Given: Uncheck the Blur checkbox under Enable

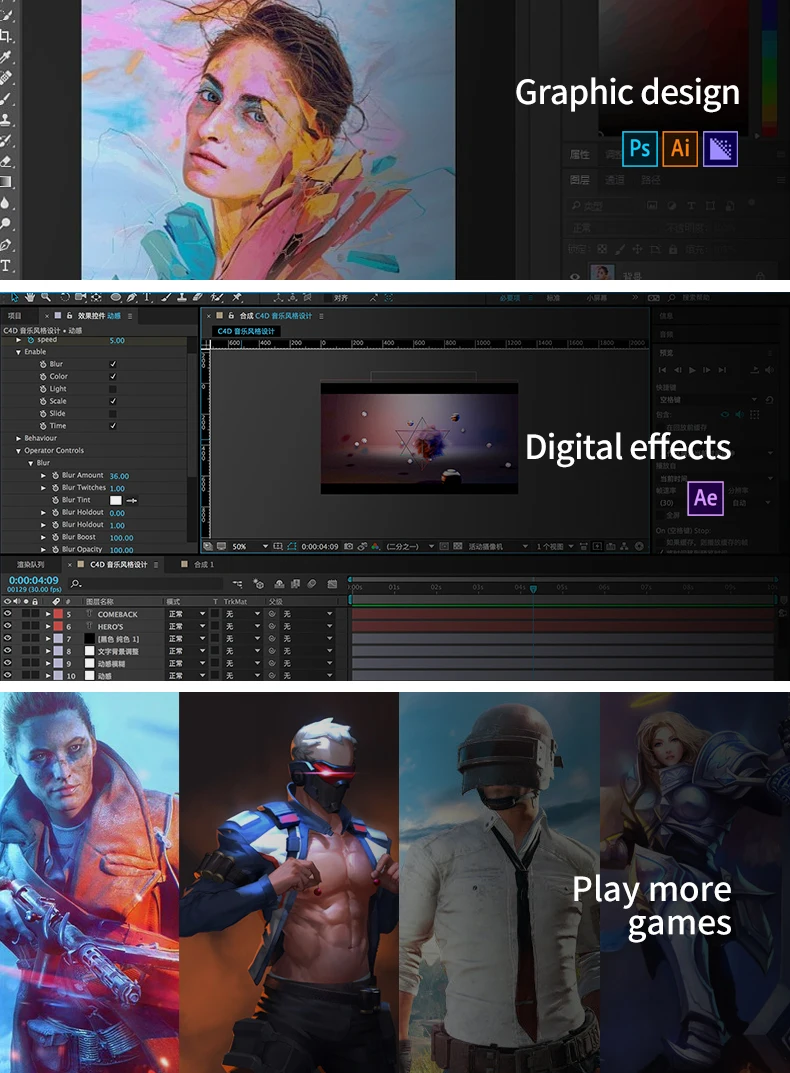Looking at the screenshot, I should (x=113, y=364).
